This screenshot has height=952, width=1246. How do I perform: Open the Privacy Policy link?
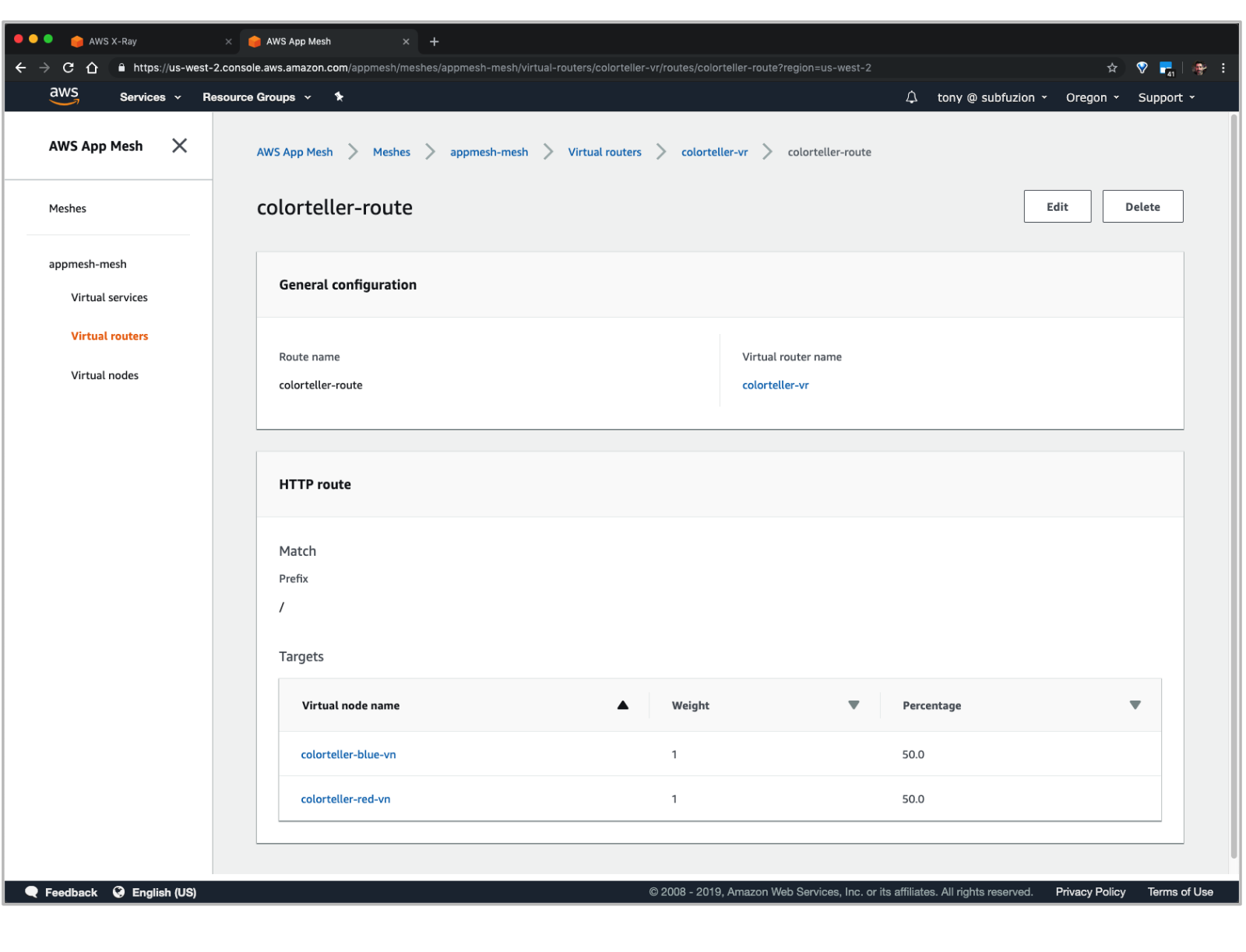click(x=1090, y=892)
